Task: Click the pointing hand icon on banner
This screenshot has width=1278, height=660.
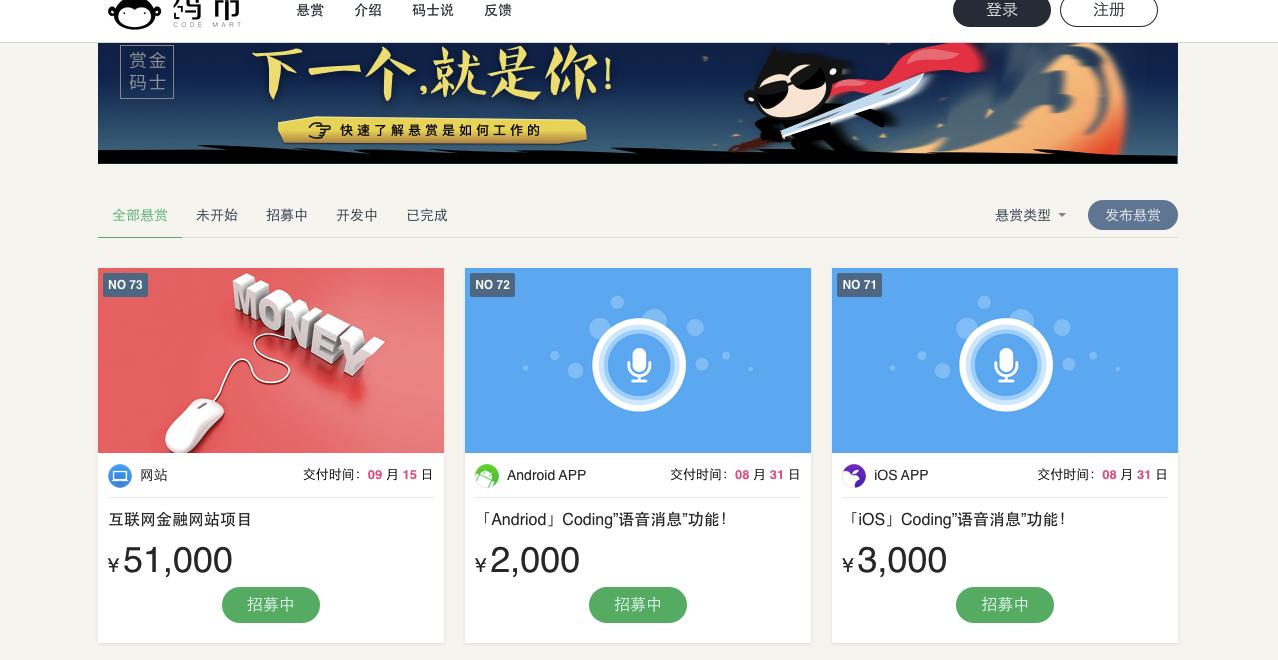Action: (x=320, y=130)
